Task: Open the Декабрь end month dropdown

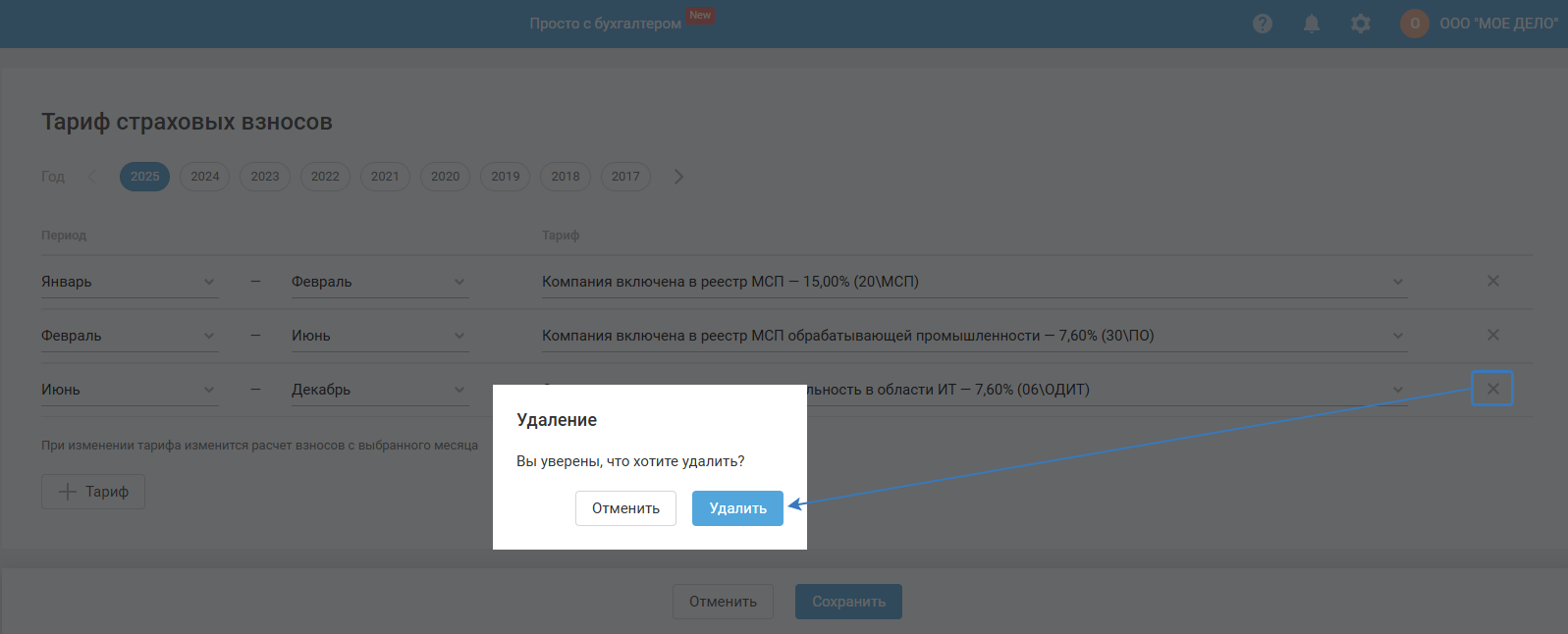Action: point(378,390)
